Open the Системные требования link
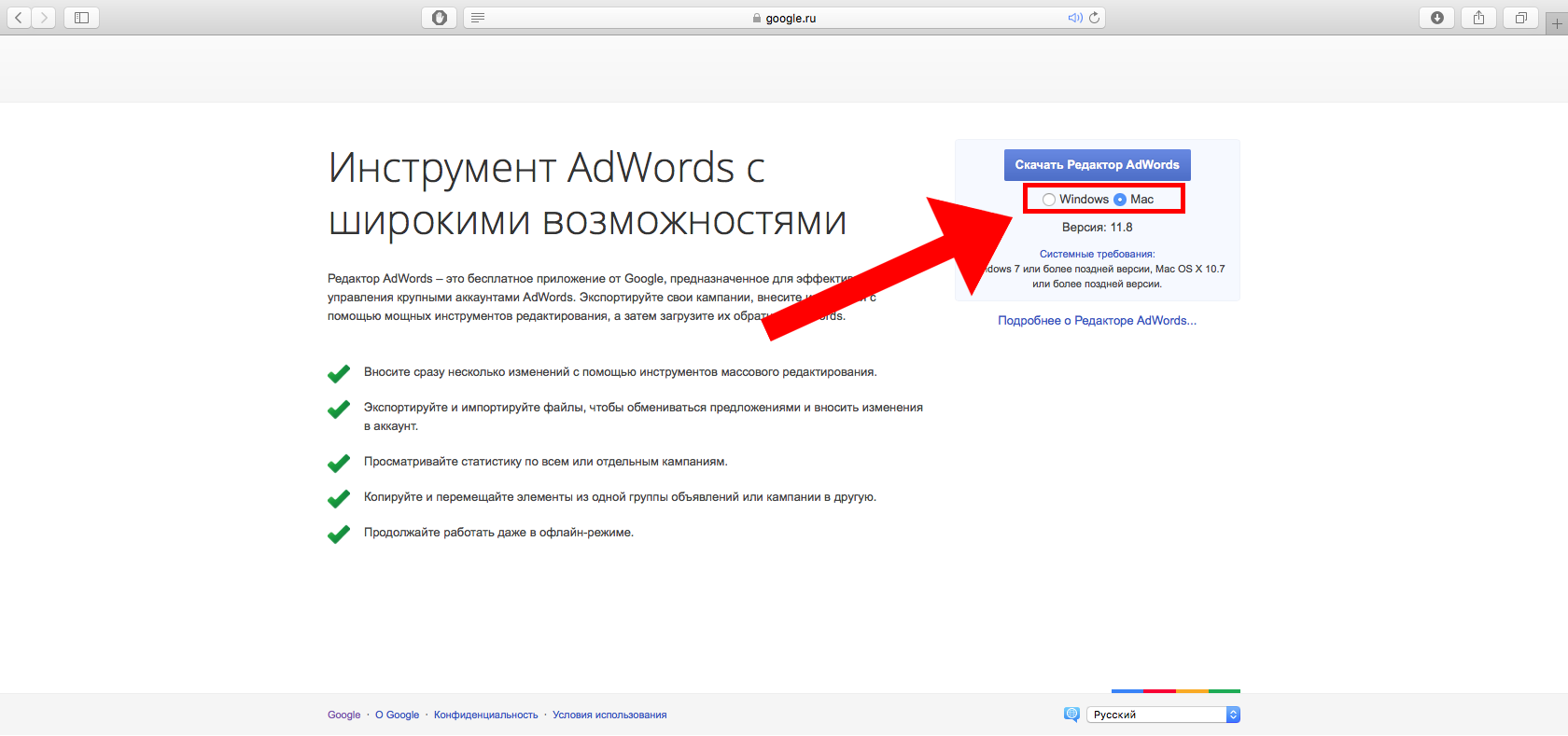1568x736 pixels. pyautogui.click(x=1097, y=254)
